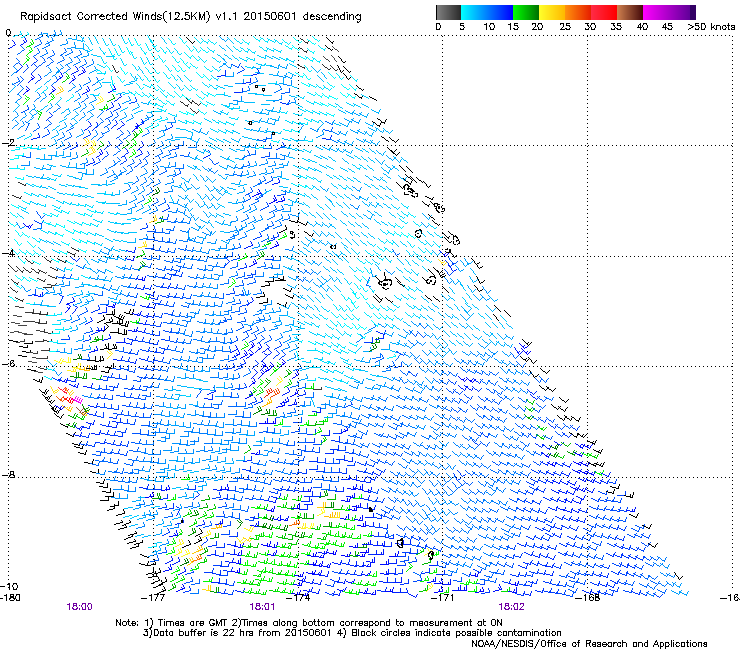Viewport: 740px width, 650px height.
Task: Click the '>50 knots' legend label
Action: point(711,26)
